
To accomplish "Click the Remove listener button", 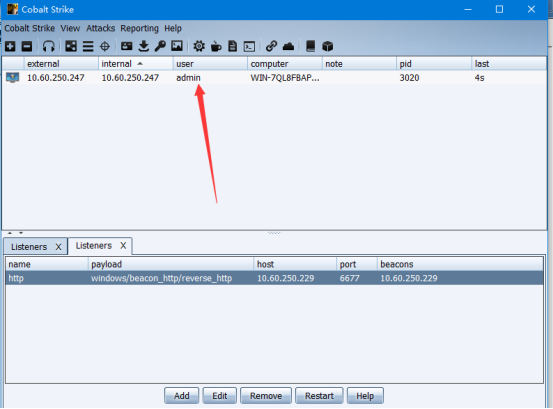I will (x=266, y=396).
